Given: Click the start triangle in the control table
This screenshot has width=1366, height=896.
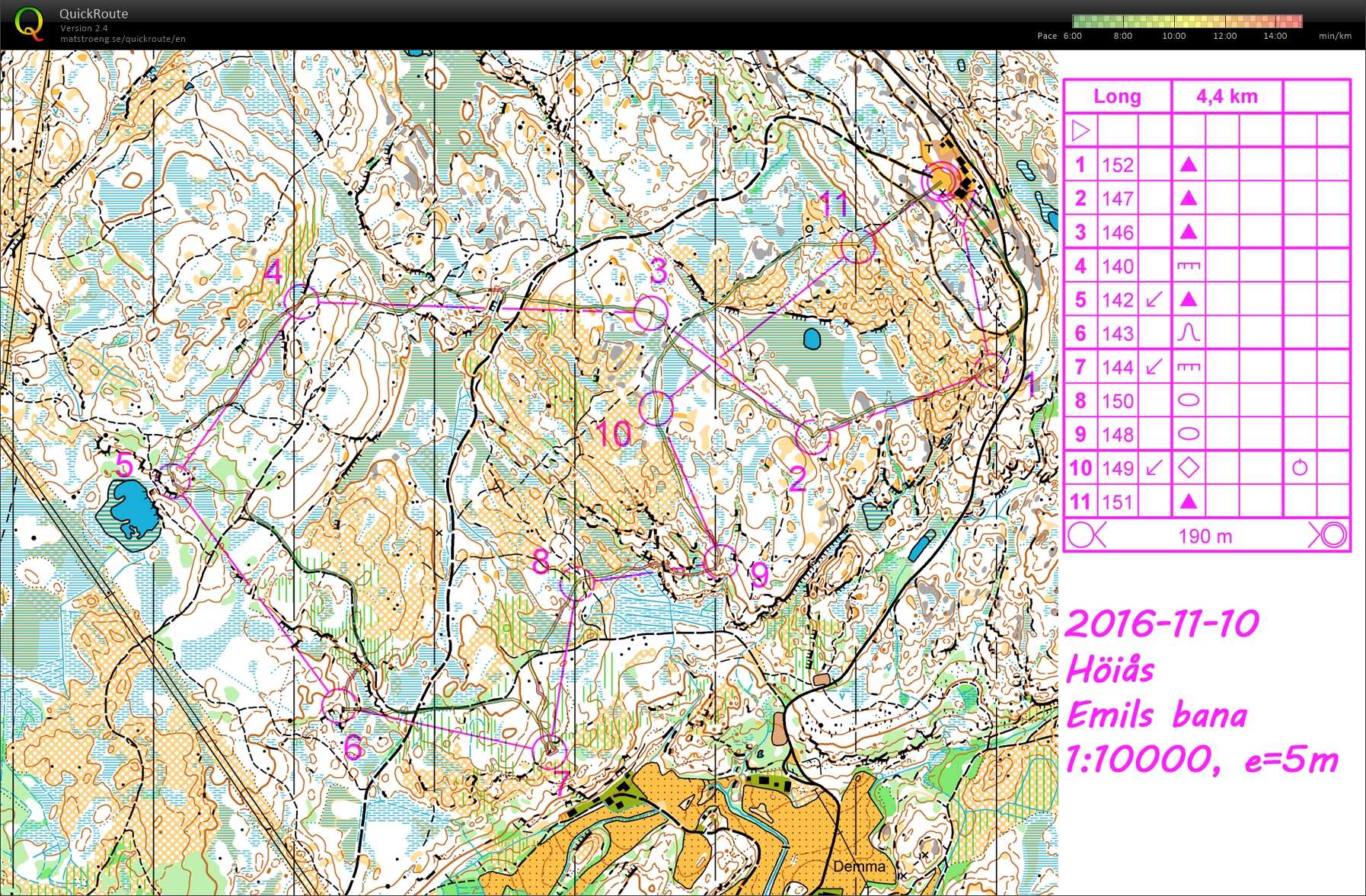Looking at the screenshot, I should pos(1080,131).
